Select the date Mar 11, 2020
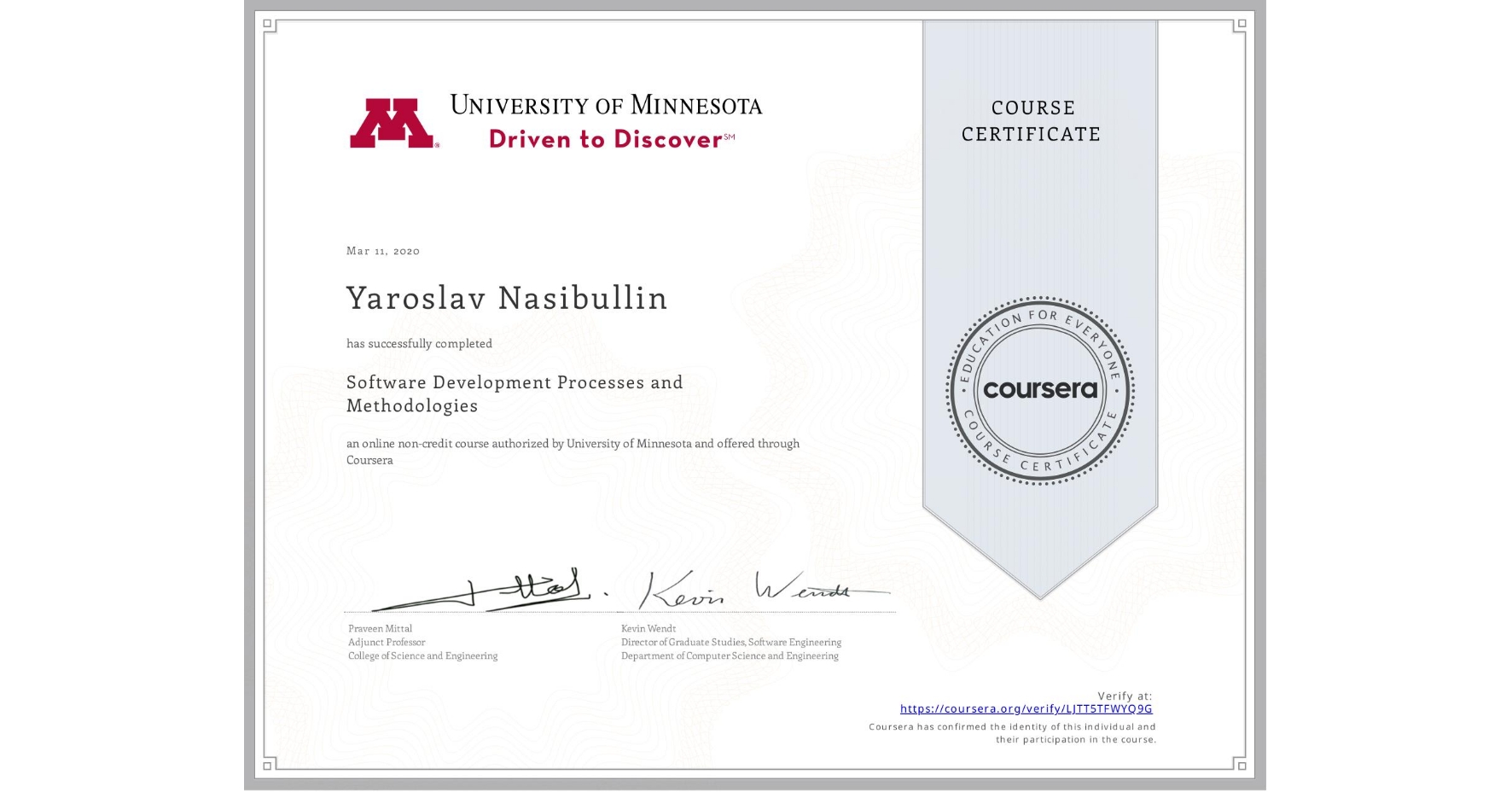This screenshot has width=1512, height=792. click(x=381, y=251)
